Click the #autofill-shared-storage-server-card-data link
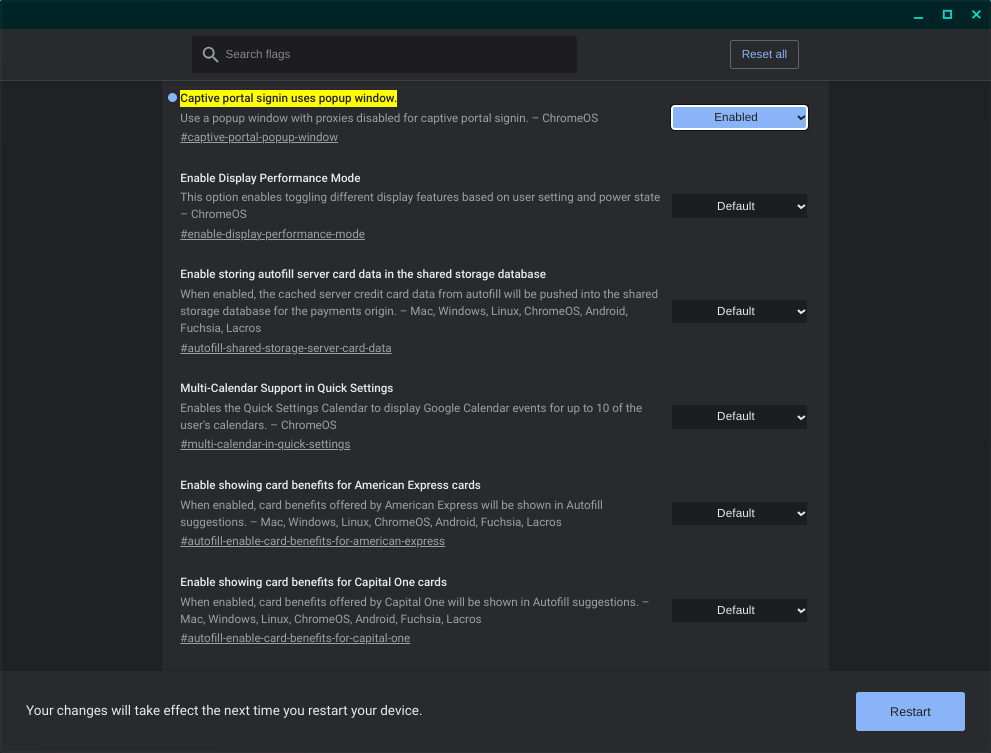Screen dimensions: 991x753 point(286,348)
